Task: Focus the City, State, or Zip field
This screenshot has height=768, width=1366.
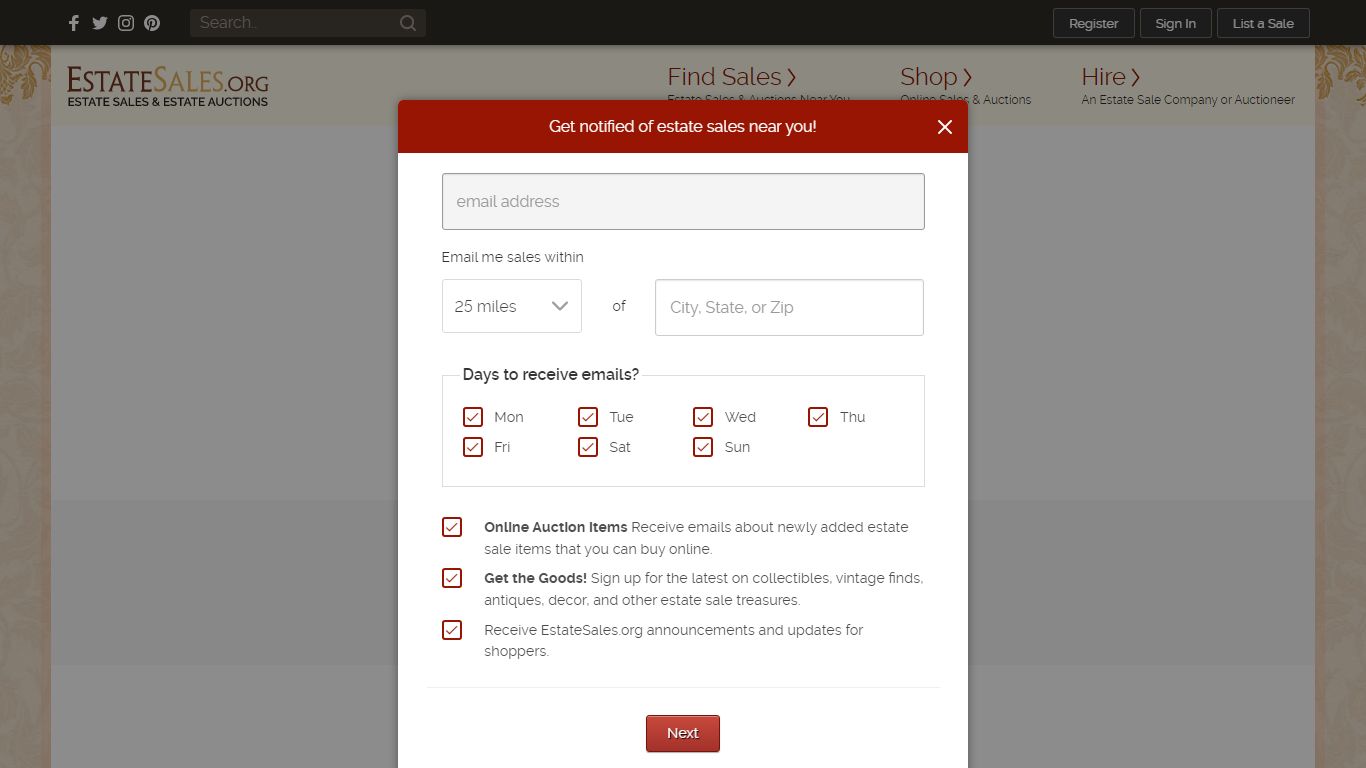Action: [789, 307]
